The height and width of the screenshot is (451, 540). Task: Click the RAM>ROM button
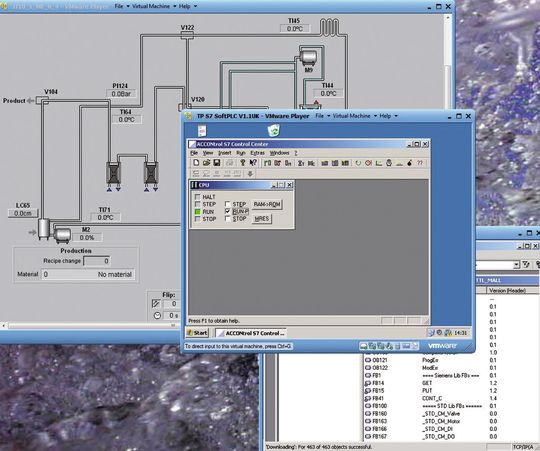(x=267, y=204)
